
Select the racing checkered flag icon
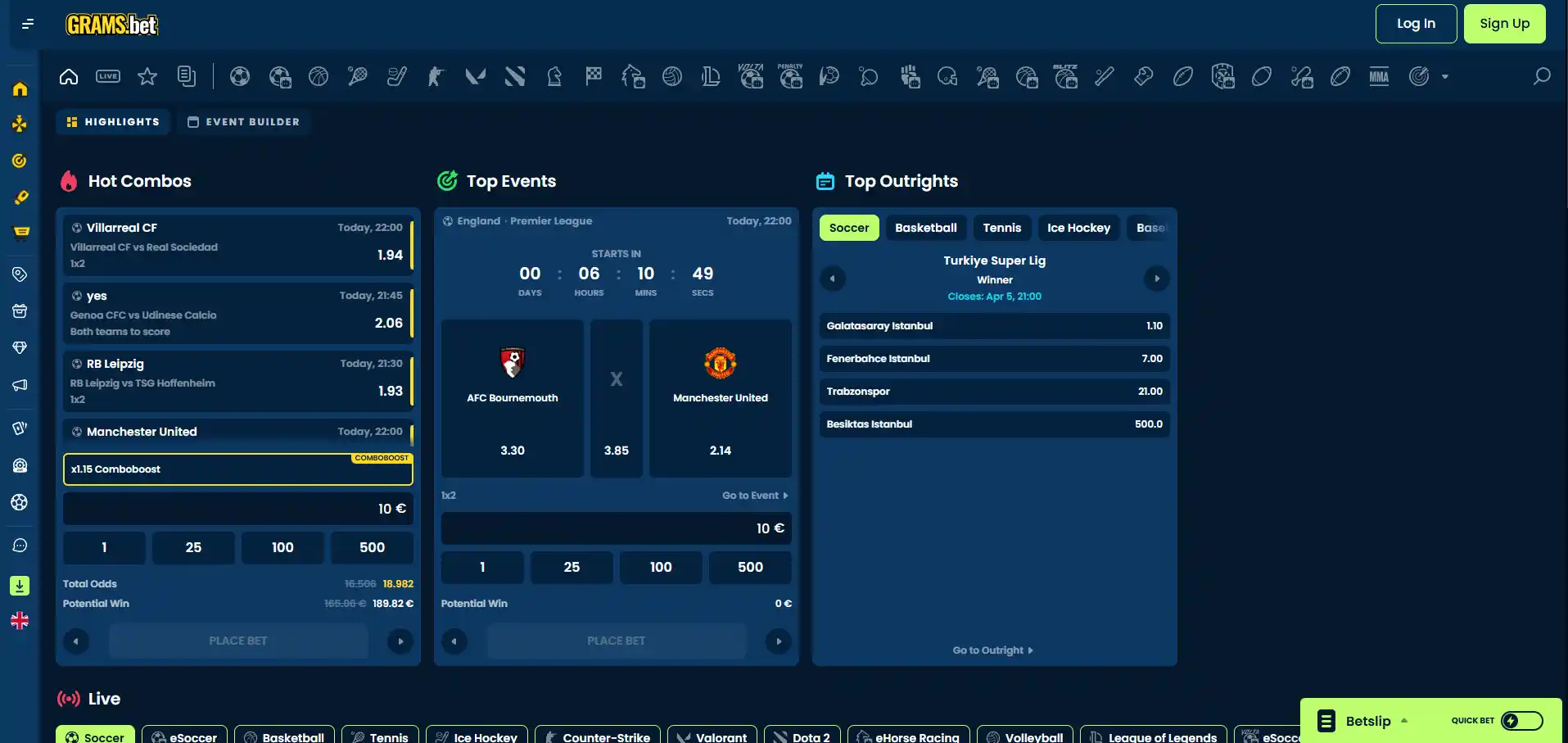pyautogui.click(x=594, y=76)
